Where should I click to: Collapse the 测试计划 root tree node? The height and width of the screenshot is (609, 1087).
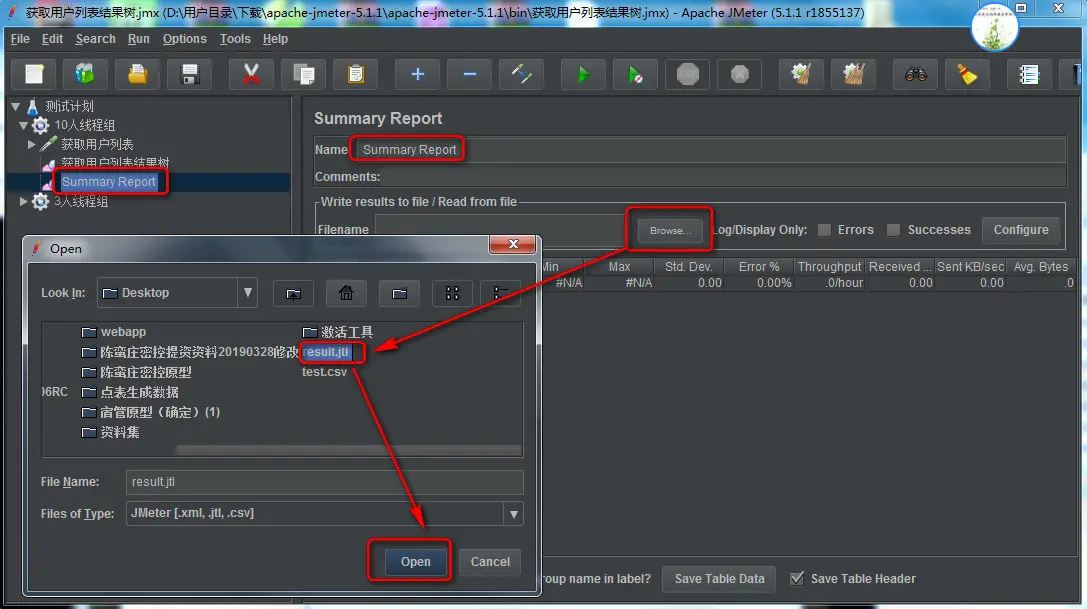tap(15, 107)
